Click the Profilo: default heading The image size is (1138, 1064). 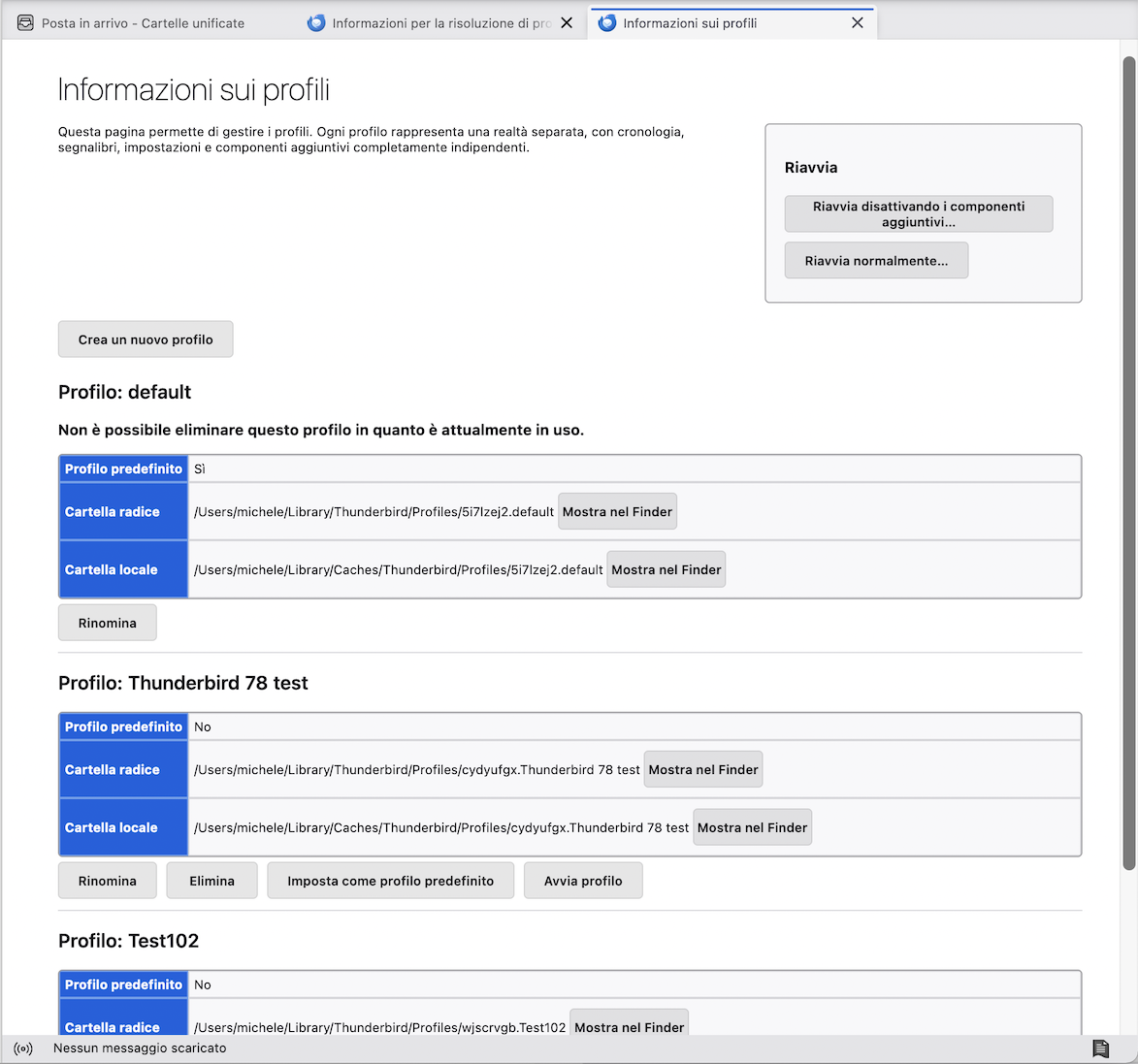(x=125, y=392)
